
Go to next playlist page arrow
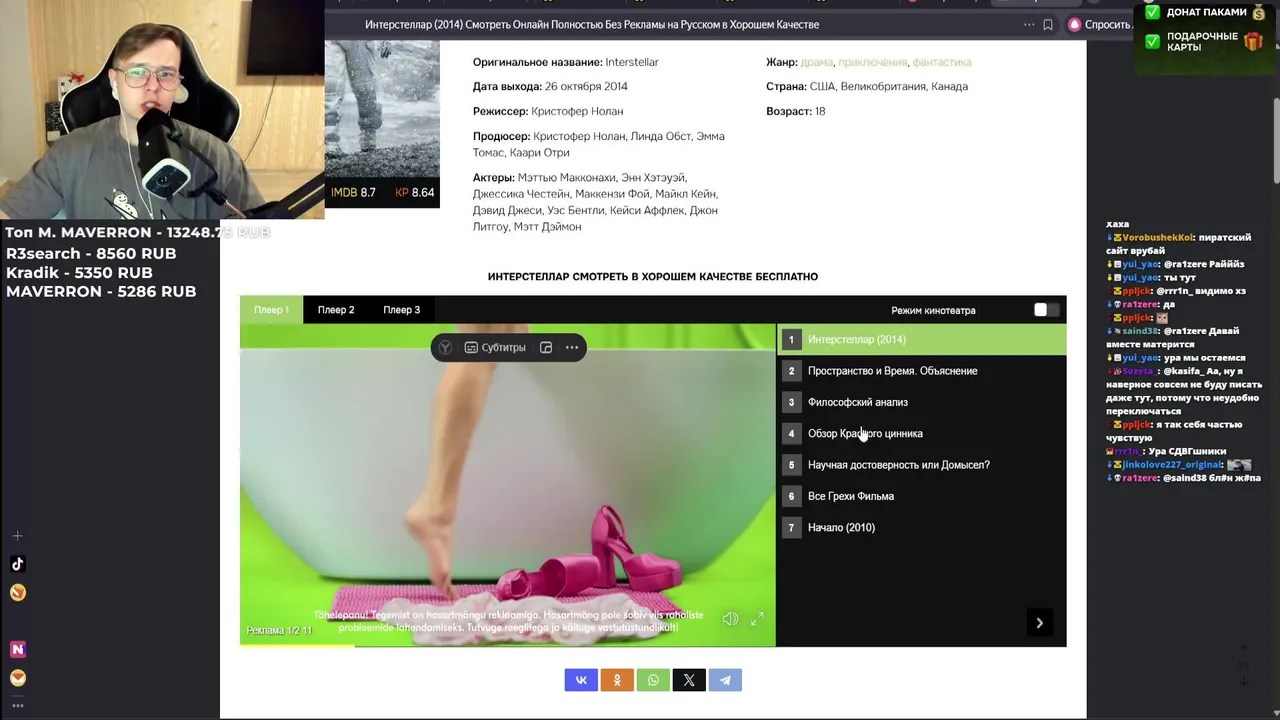pyautogui.click(x=1039, y=623)
